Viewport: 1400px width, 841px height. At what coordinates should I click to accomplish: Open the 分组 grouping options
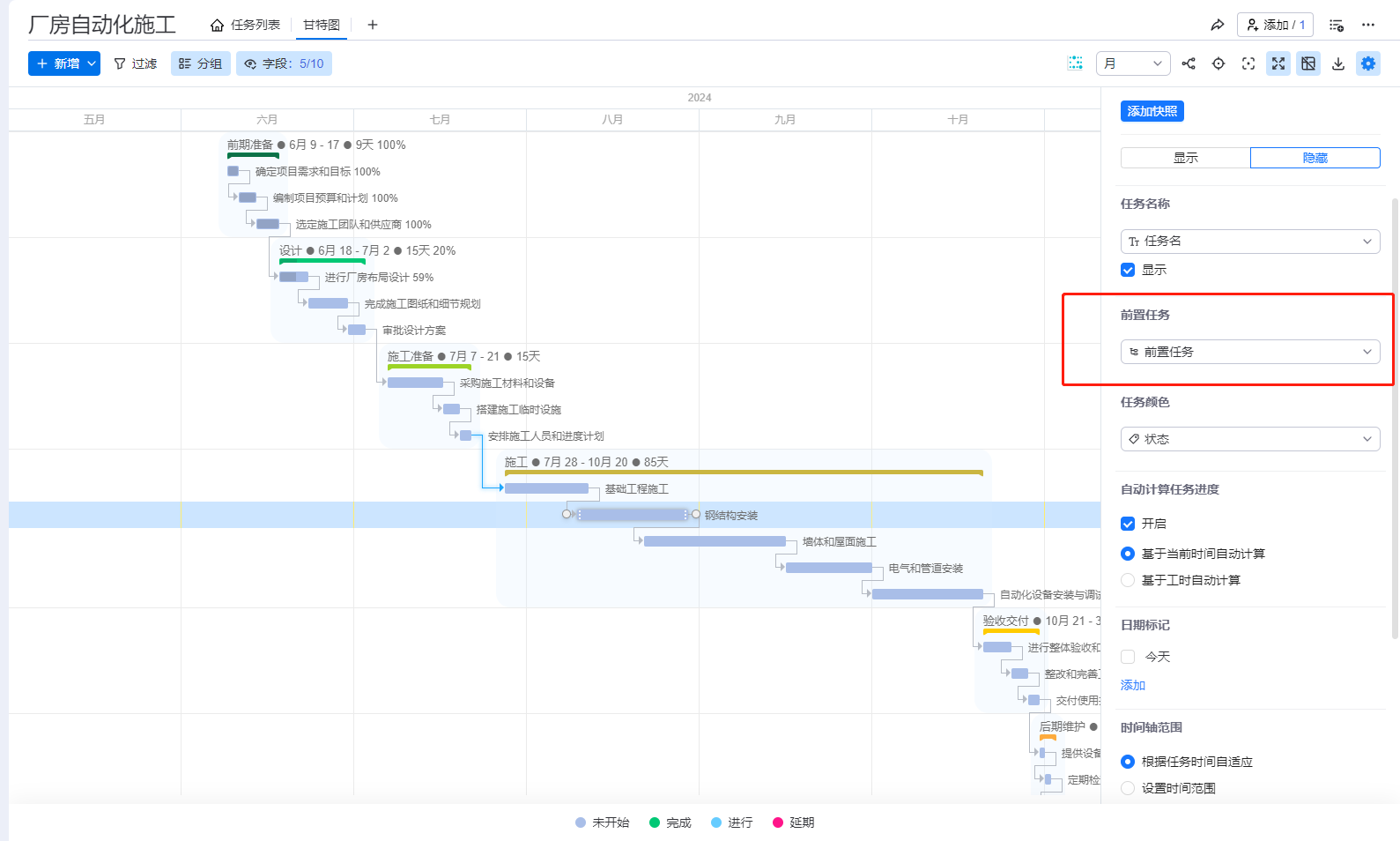[x=200, y=63]
